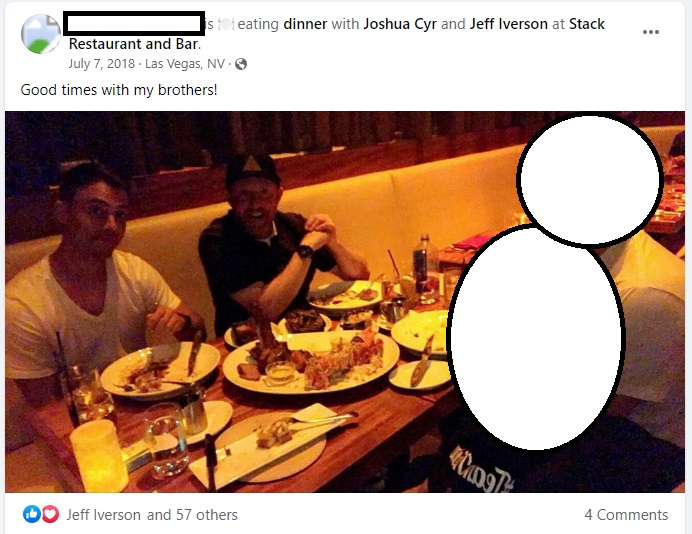Open the Stack Restaurant and Bar page

(337, 34)
